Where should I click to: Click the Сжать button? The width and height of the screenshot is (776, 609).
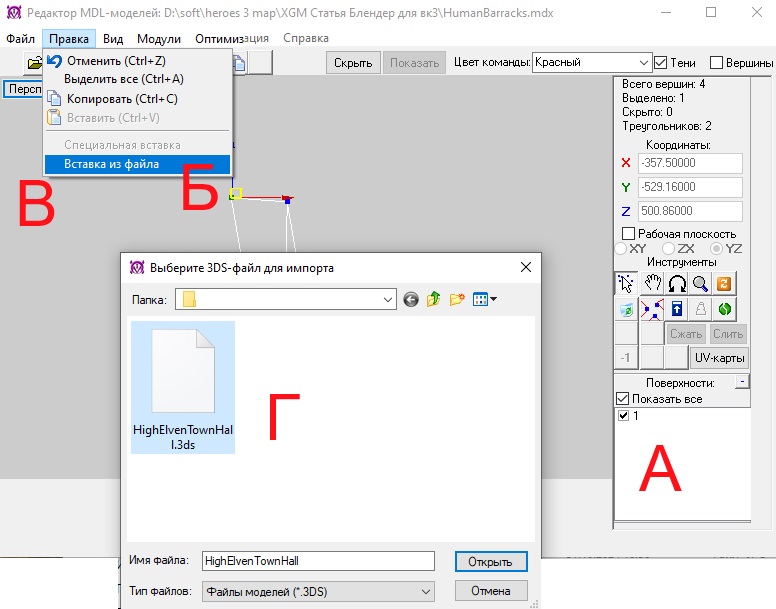pyautogui.click(x=686, y=334)
